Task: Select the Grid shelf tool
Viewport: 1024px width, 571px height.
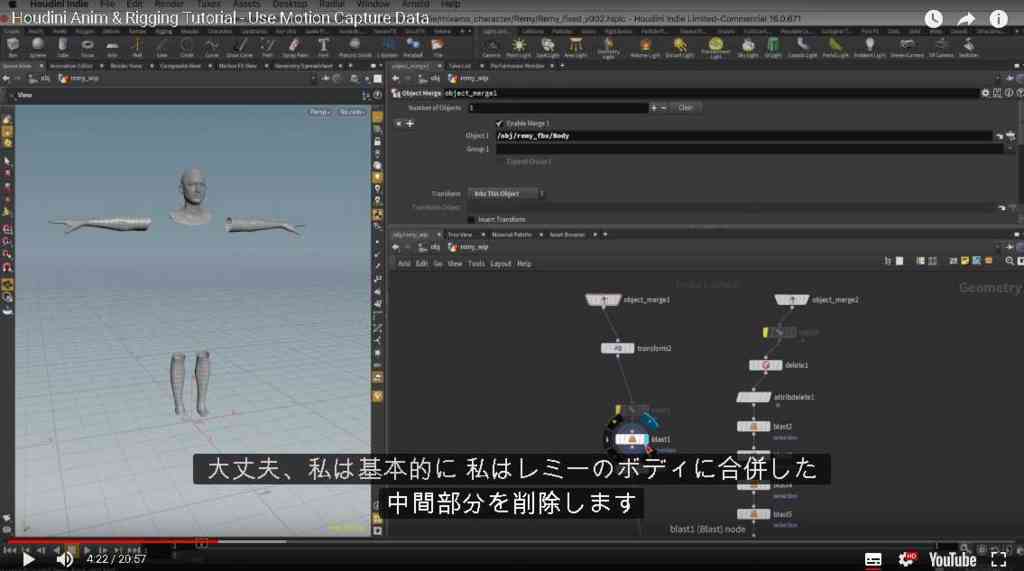Action: 112,47
